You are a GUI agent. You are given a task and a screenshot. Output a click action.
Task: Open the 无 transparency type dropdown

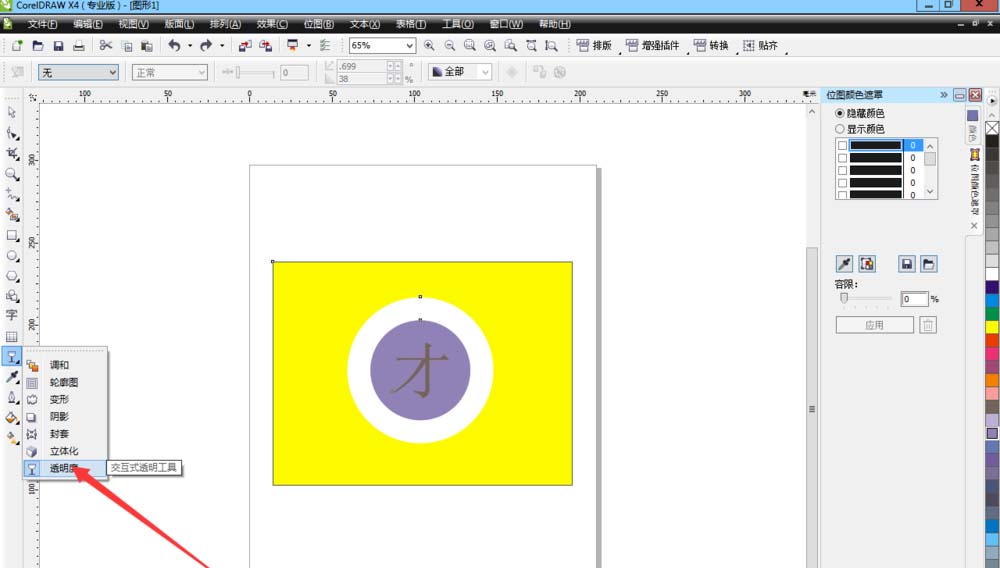(111, 72)
